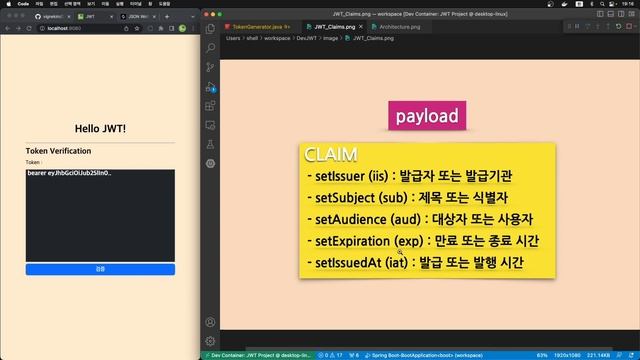
Task: Go forward in the browser
Action: click(x=18, y=28)
